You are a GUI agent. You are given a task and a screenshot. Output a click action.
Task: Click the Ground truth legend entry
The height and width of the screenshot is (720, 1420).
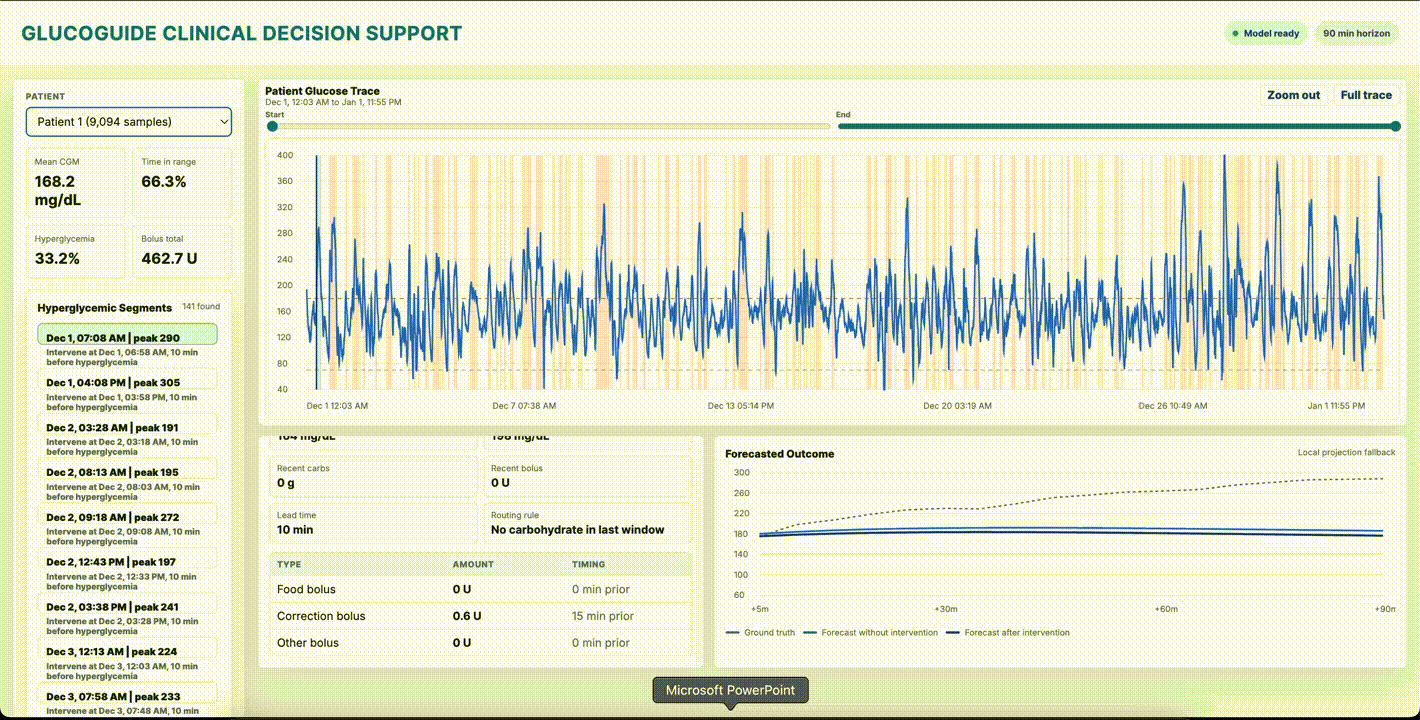click(x=760, y=633)
